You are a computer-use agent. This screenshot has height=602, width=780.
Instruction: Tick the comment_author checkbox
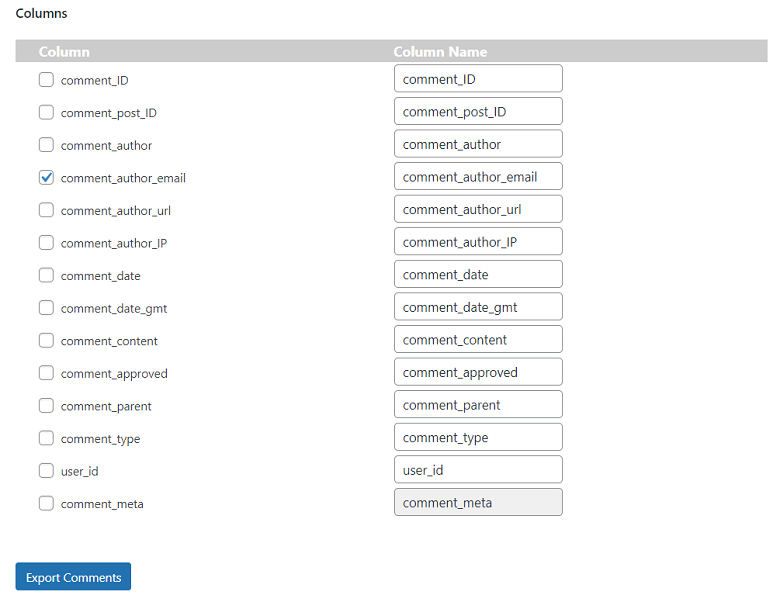click(46, 145)
